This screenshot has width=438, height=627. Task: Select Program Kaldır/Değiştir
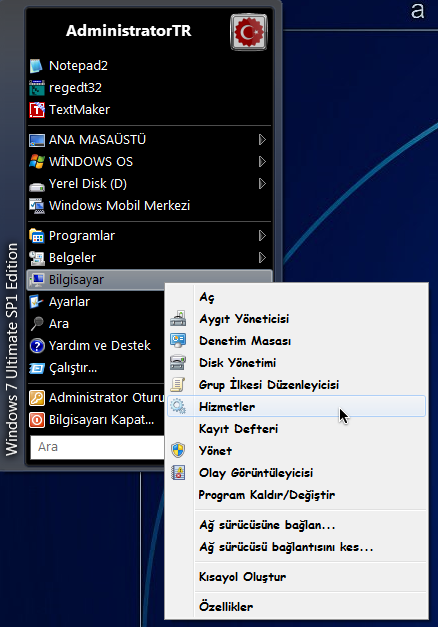tap(296, 495)
